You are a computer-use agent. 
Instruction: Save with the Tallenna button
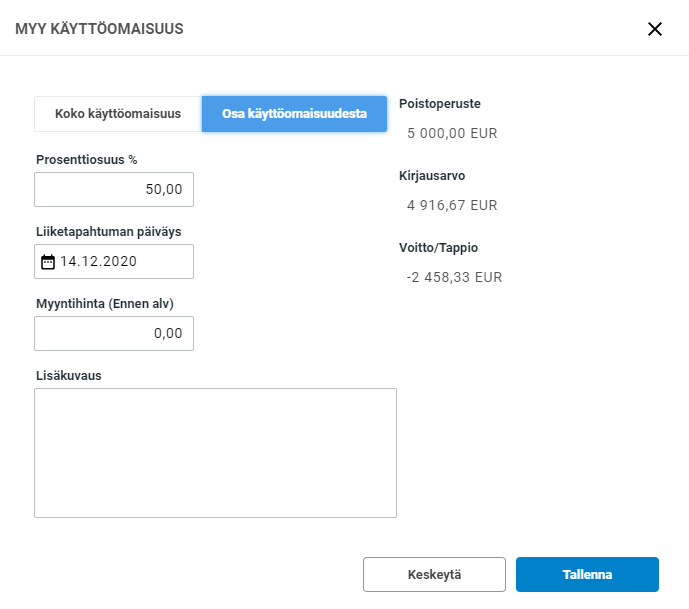[x=587, y=575]
